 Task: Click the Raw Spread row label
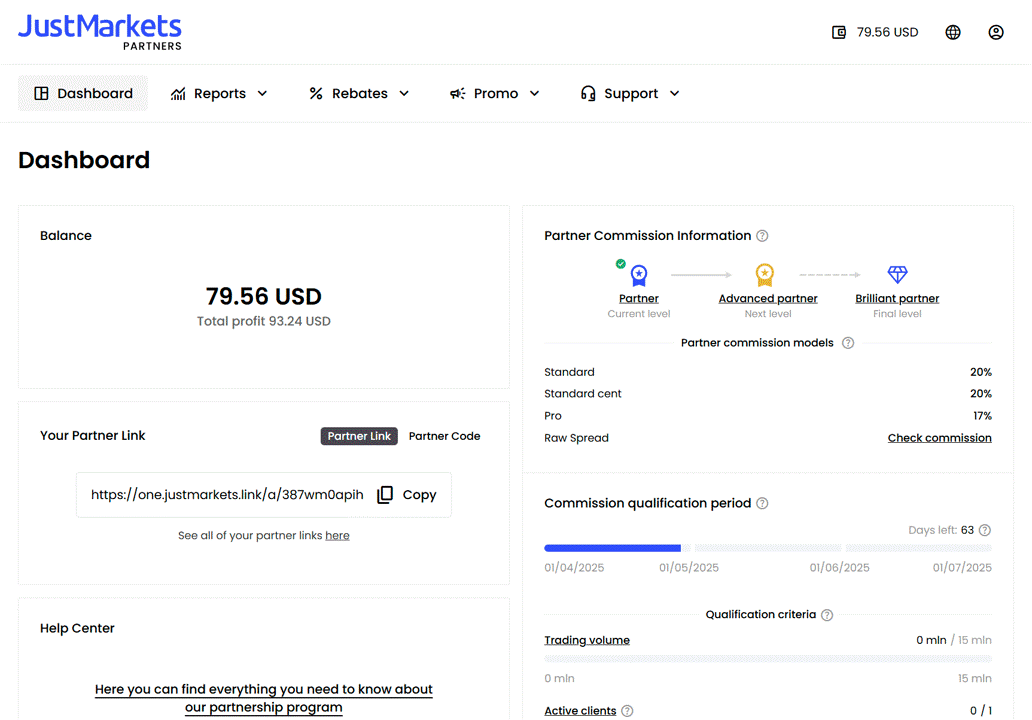[577, 438]
